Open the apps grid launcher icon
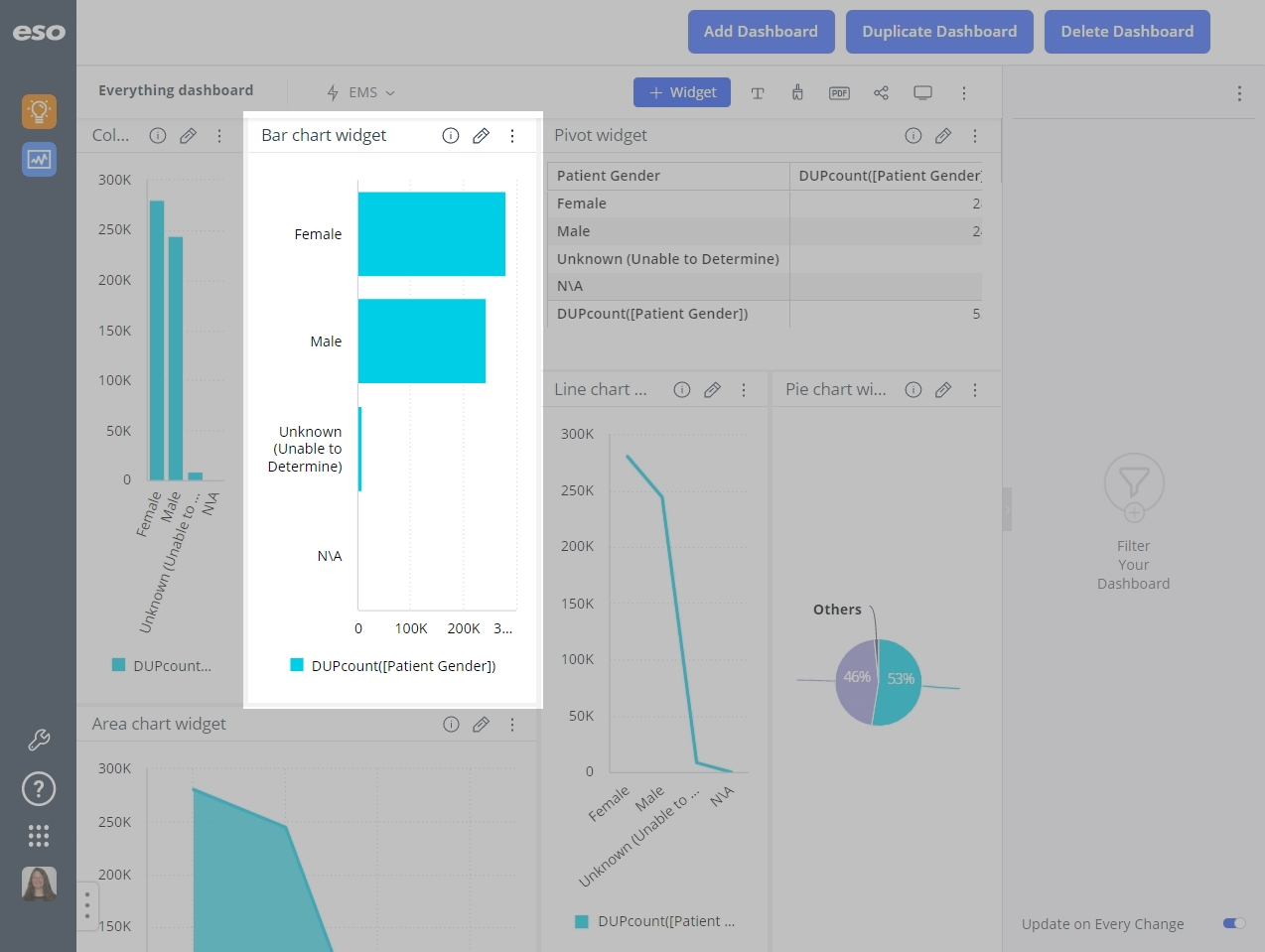The height and width of the screenshot is (952, 1265). (39, 836)
